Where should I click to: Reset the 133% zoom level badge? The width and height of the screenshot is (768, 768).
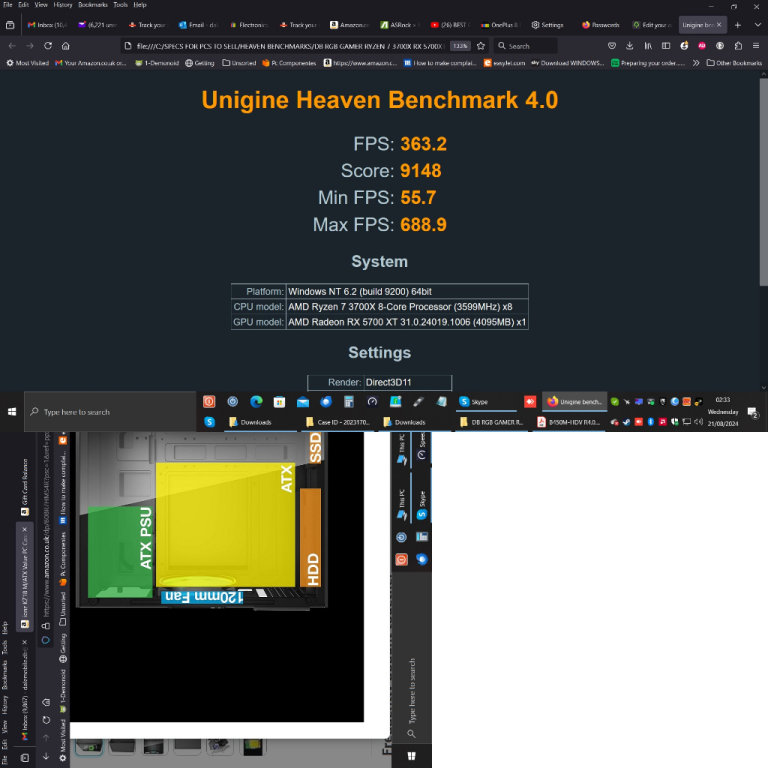(460, 46)
